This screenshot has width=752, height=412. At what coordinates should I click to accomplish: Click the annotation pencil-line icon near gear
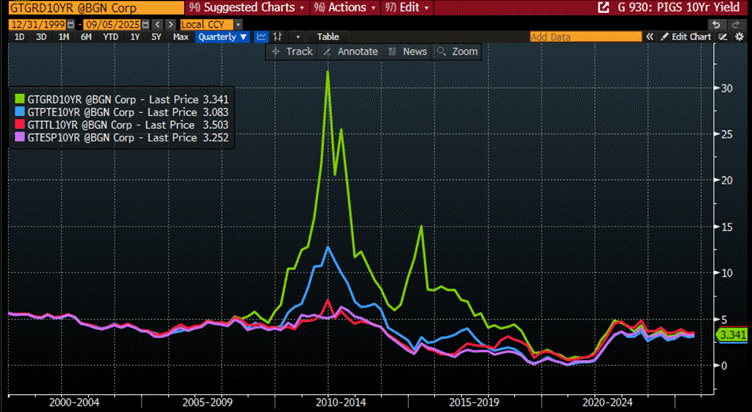click(x=723, y=37)
